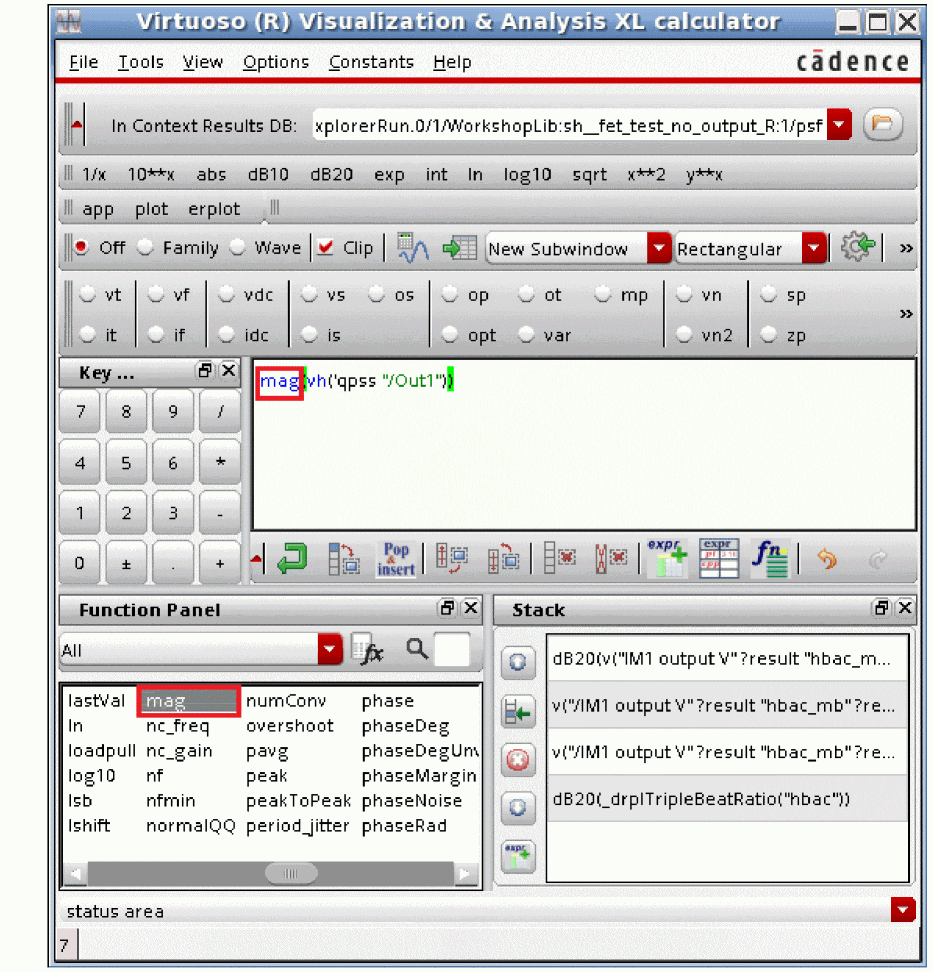Click the push buffer to stack icon
Viewport: 933px width, 972px height.
[x=343, y=559]
